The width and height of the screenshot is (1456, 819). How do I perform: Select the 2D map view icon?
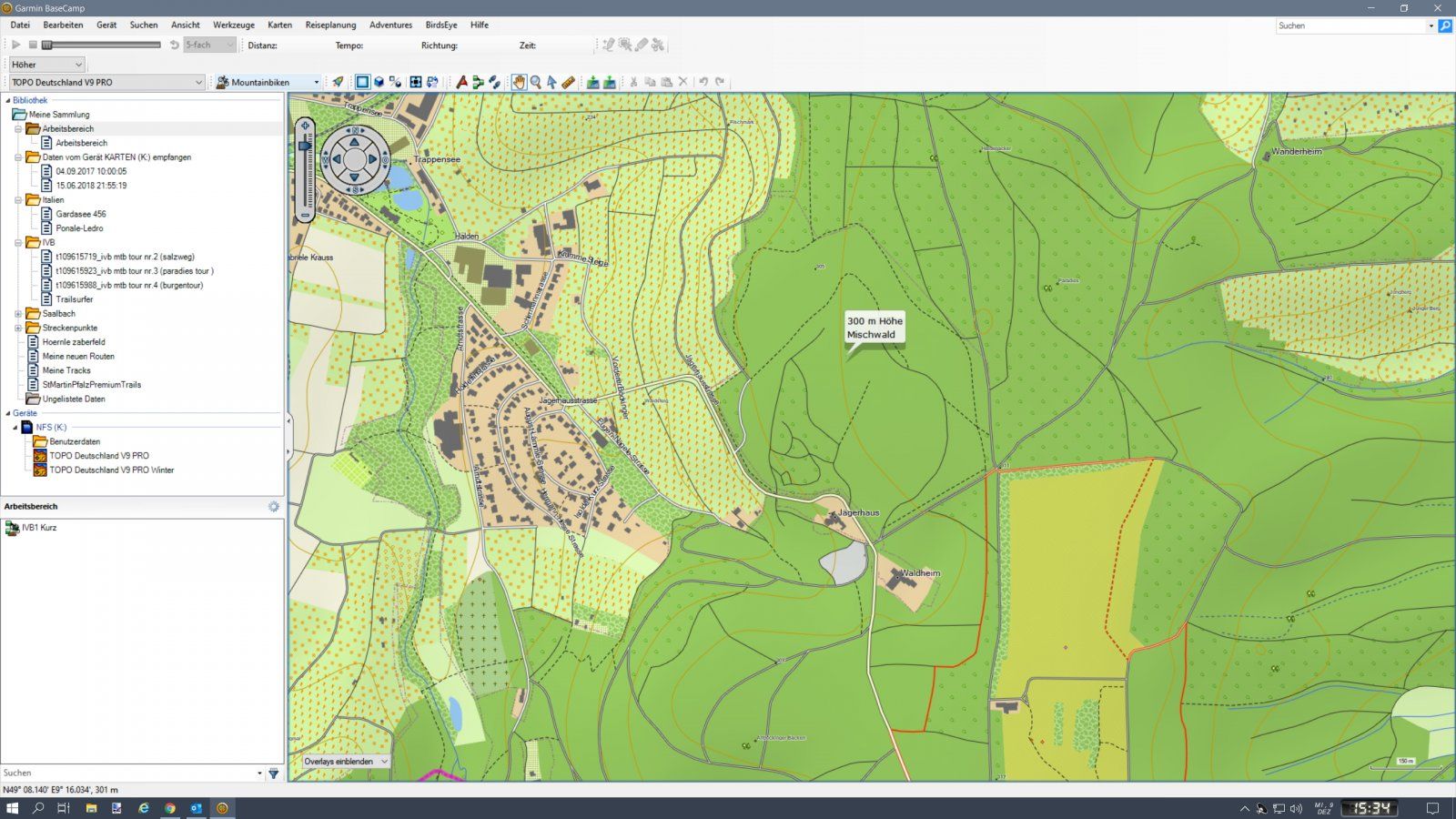click(x=362, y=82)
